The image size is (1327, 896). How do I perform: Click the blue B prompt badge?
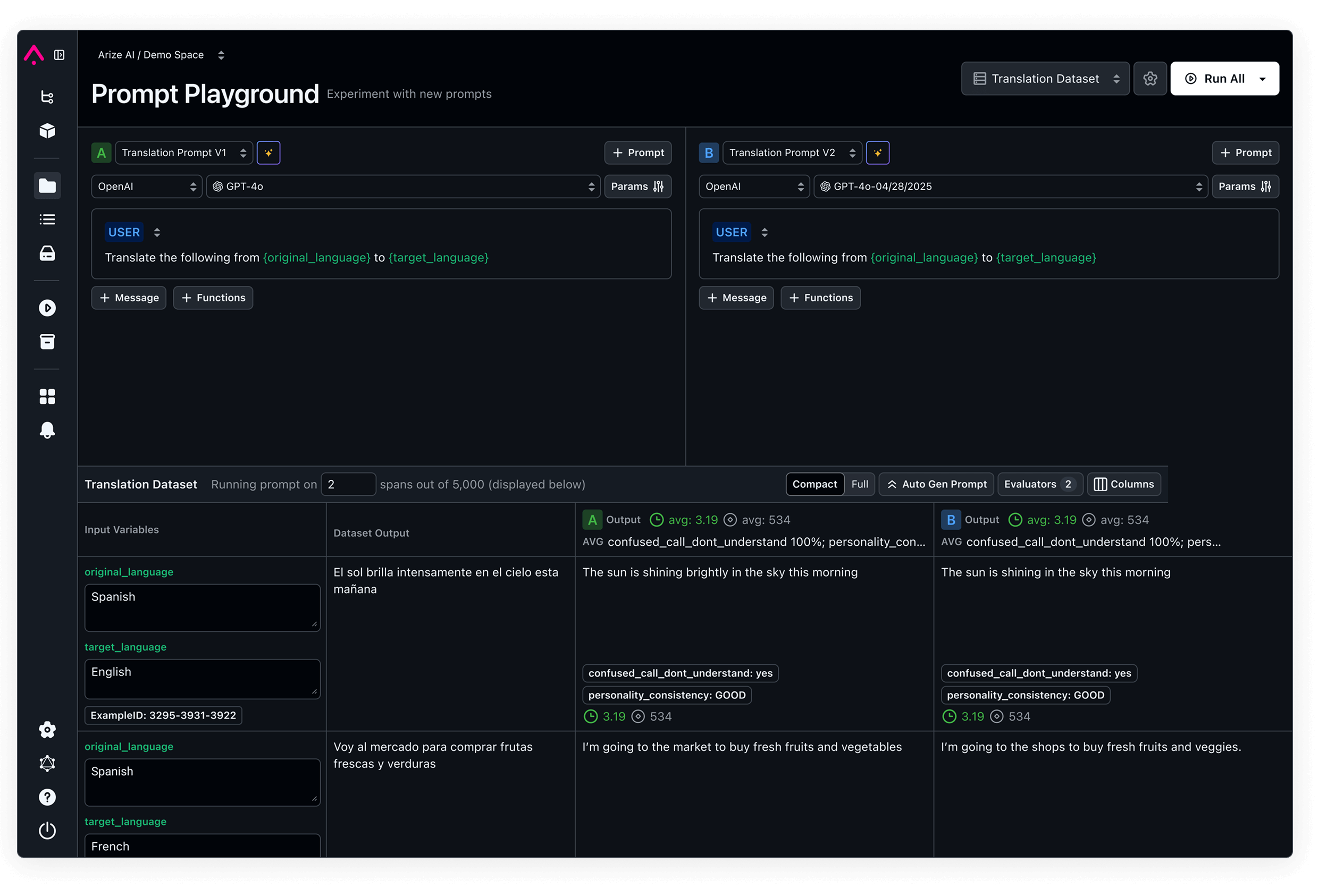click(709, 153)
